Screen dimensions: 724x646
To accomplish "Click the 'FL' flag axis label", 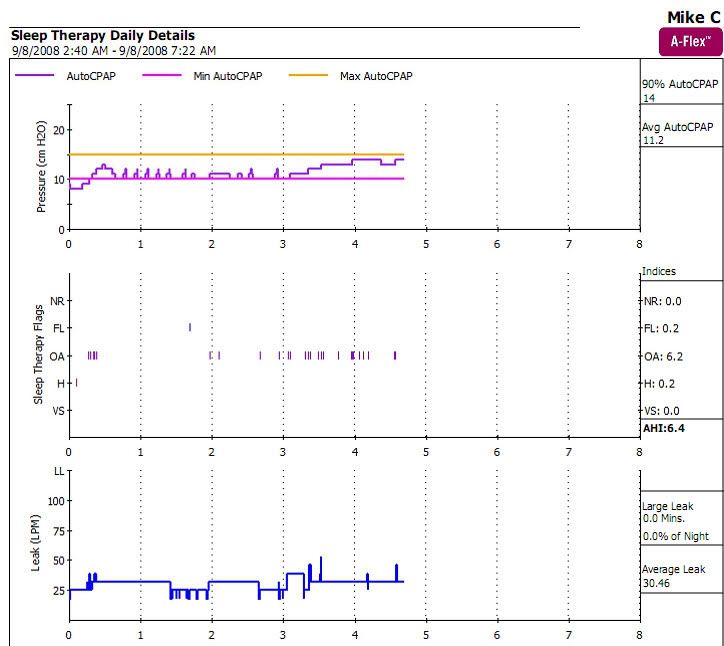I will coord(59,328).
